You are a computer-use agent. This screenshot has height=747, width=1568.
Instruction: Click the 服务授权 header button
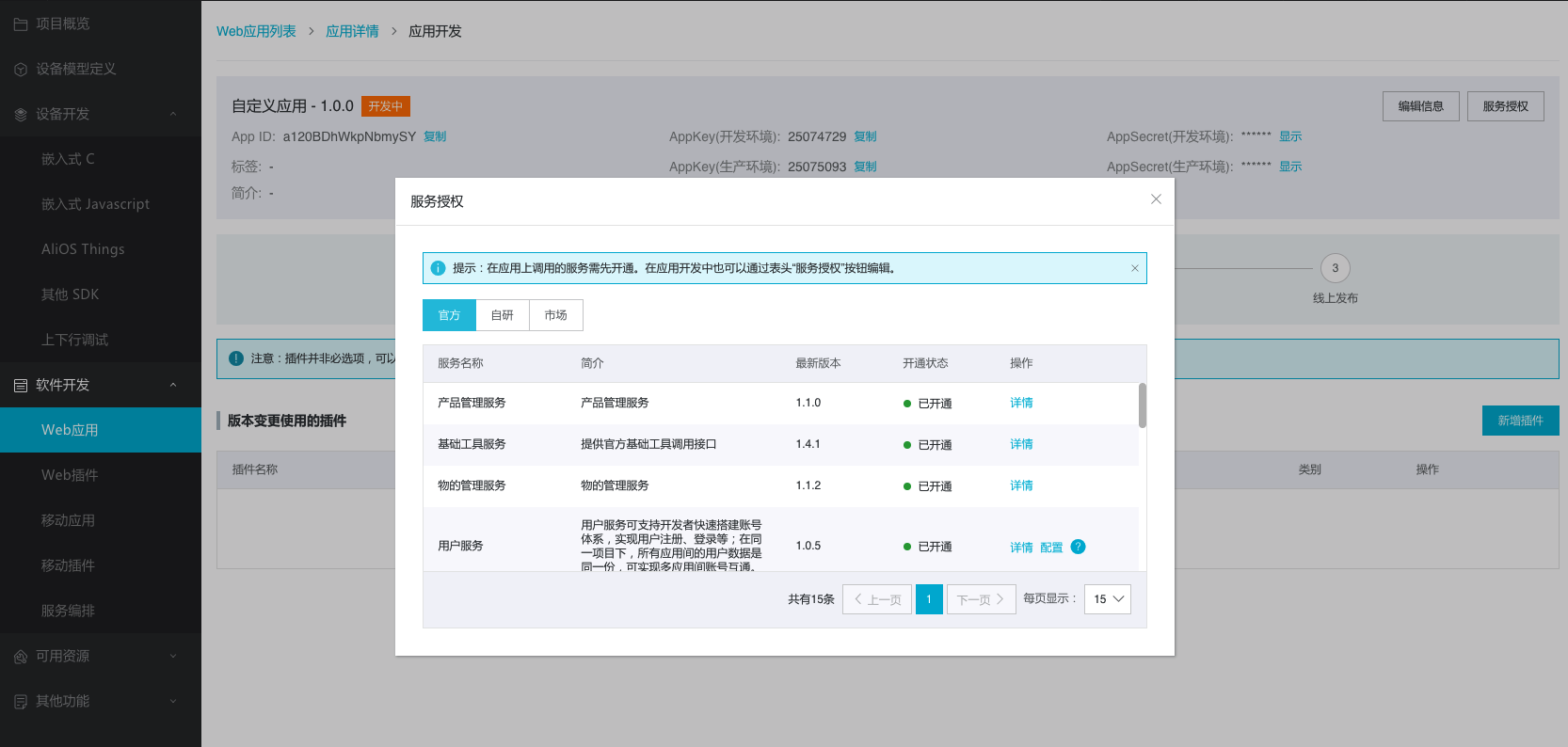[x=1506, y=106]
